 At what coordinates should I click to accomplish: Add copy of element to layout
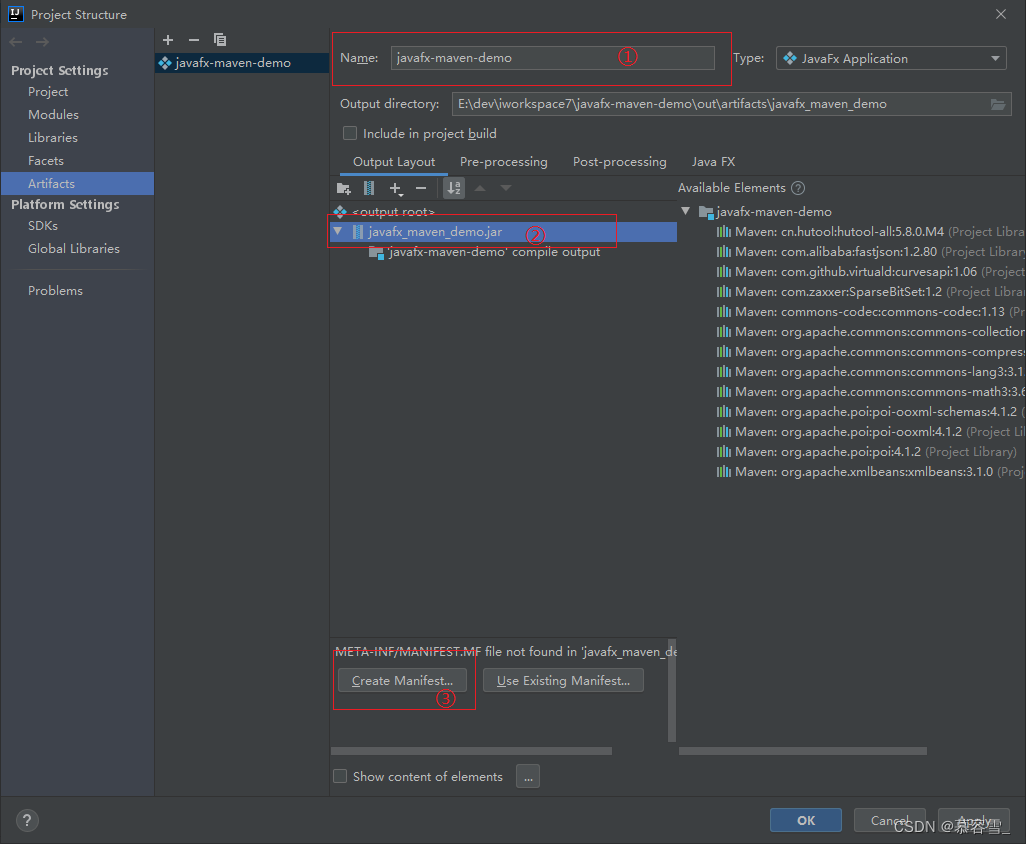(396, 188)
